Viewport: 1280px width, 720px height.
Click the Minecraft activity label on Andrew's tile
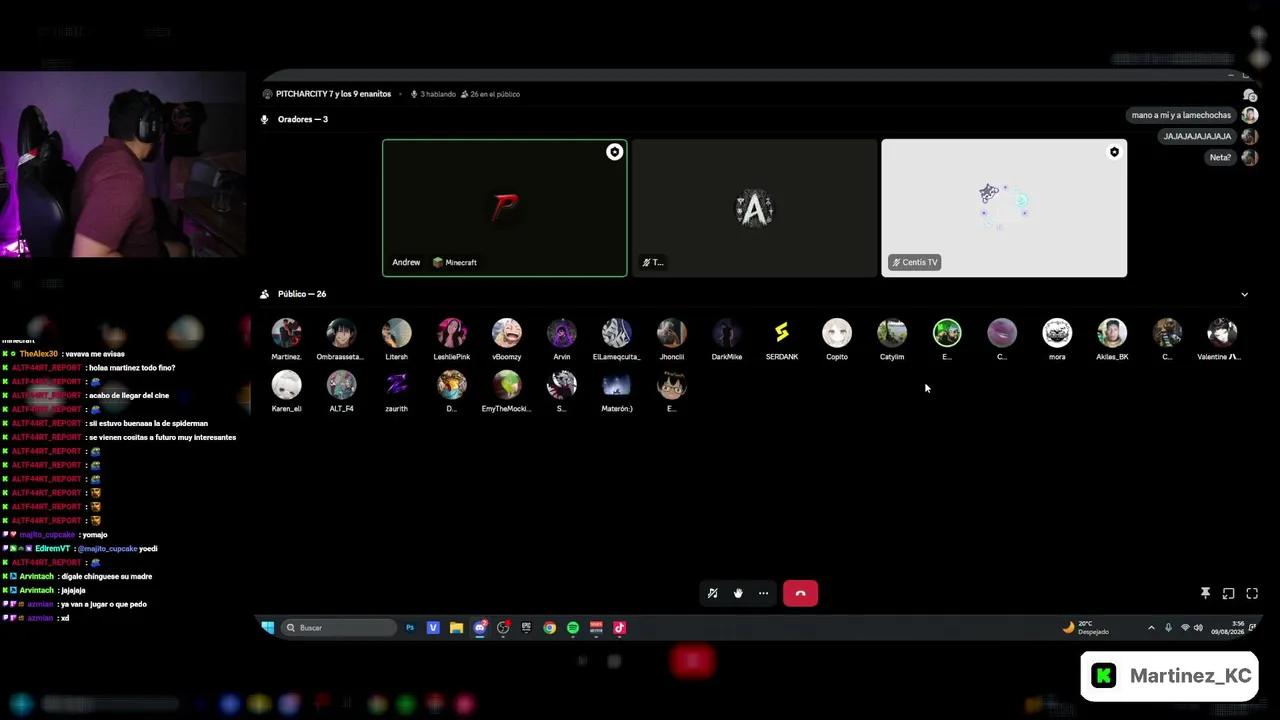click(x=455, y=262)
